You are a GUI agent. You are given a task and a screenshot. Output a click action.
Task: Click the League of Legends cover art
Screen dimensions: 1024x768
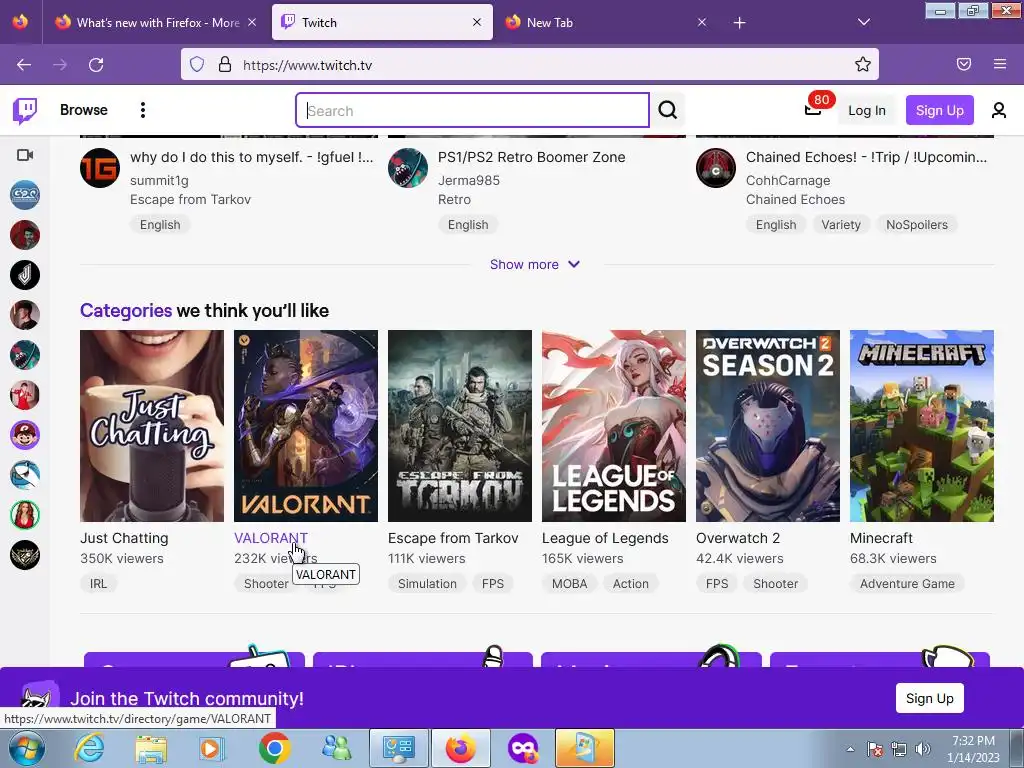(x=614, y=426)
